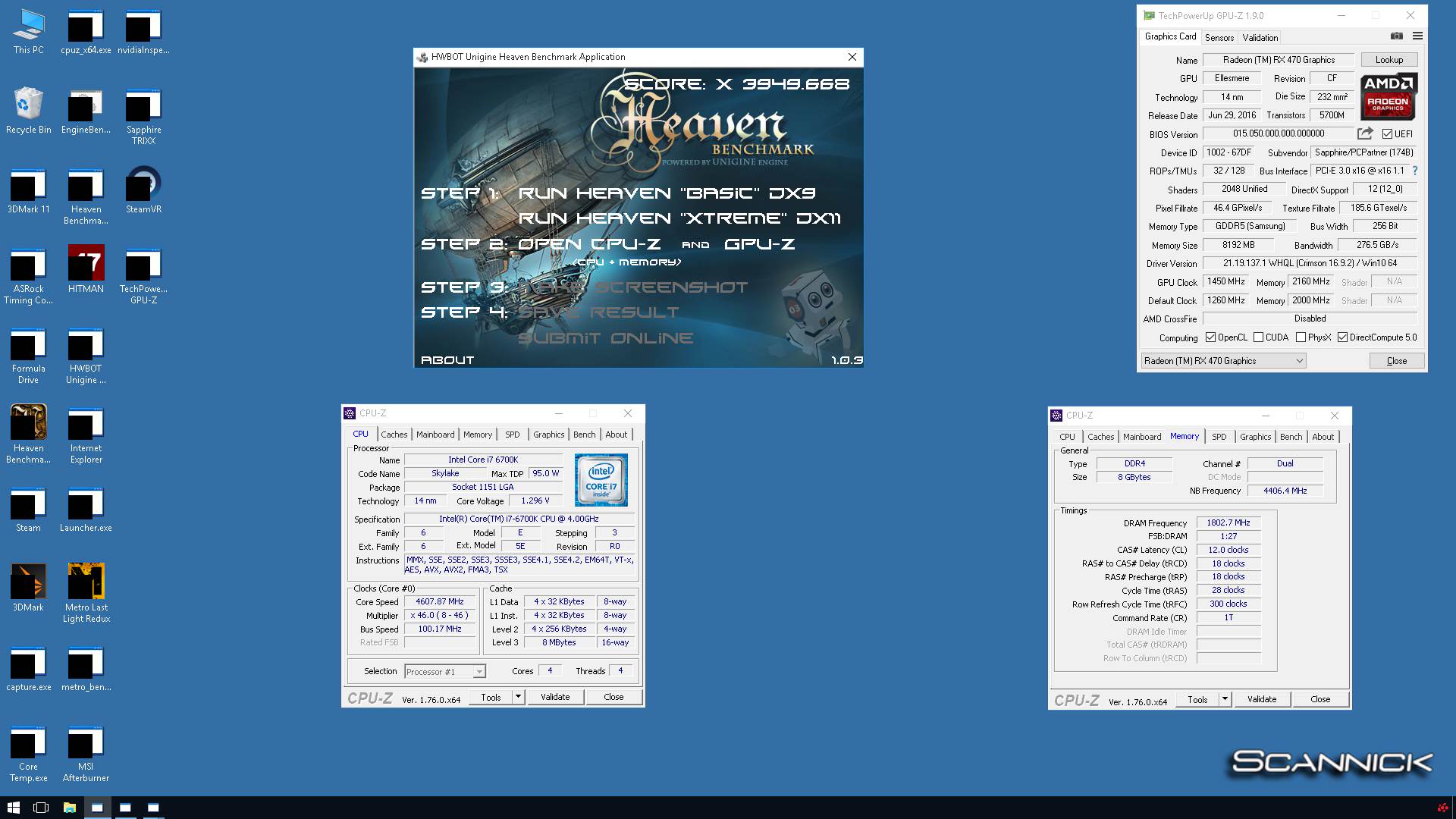This screenshot has height=819, width=1456.
Task: Click Close button in left CPU-Z
Action: click(613, 697)
